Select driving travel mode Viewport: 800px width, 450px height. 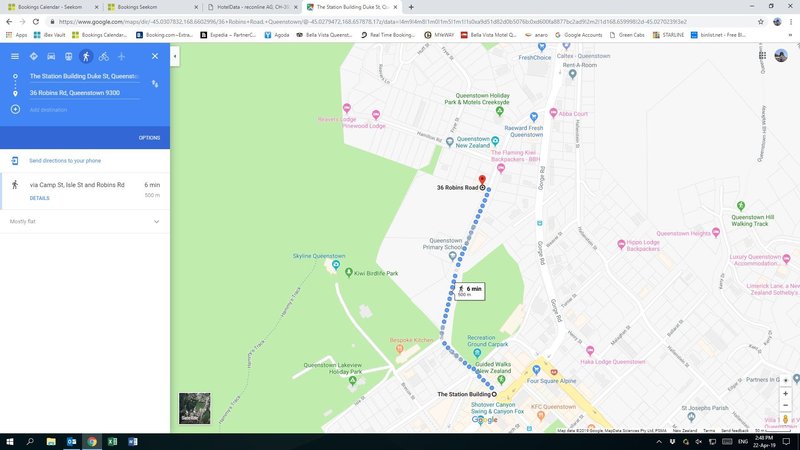[x=50, y=56]
